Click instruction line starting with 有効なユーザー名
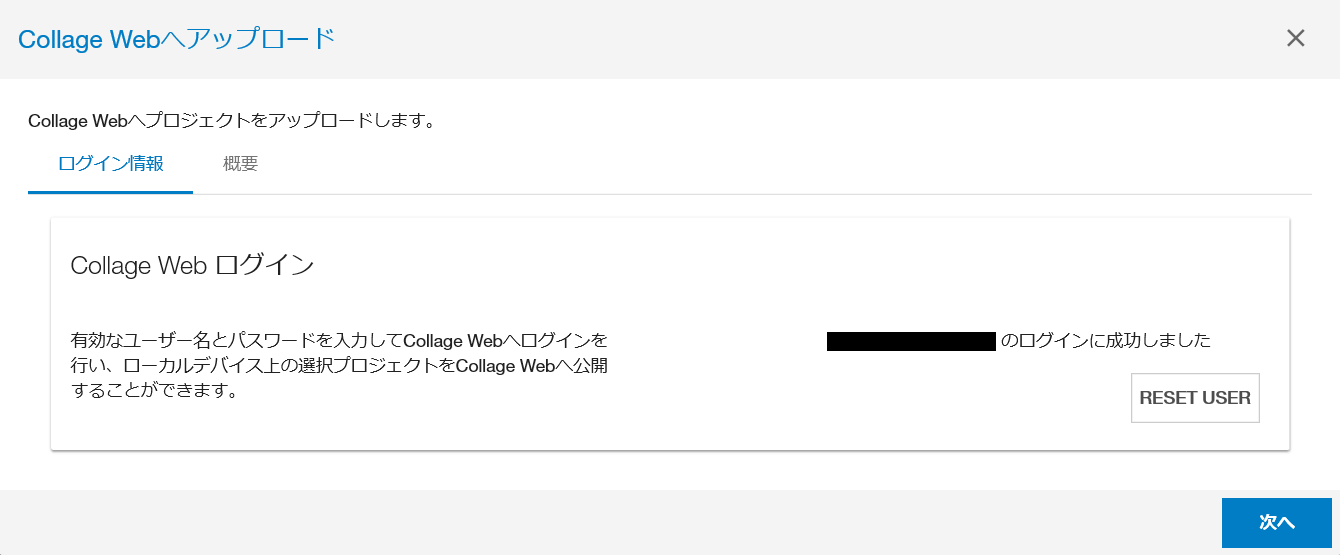Viewport: 1340px width, 555px height. pos(339,341)
